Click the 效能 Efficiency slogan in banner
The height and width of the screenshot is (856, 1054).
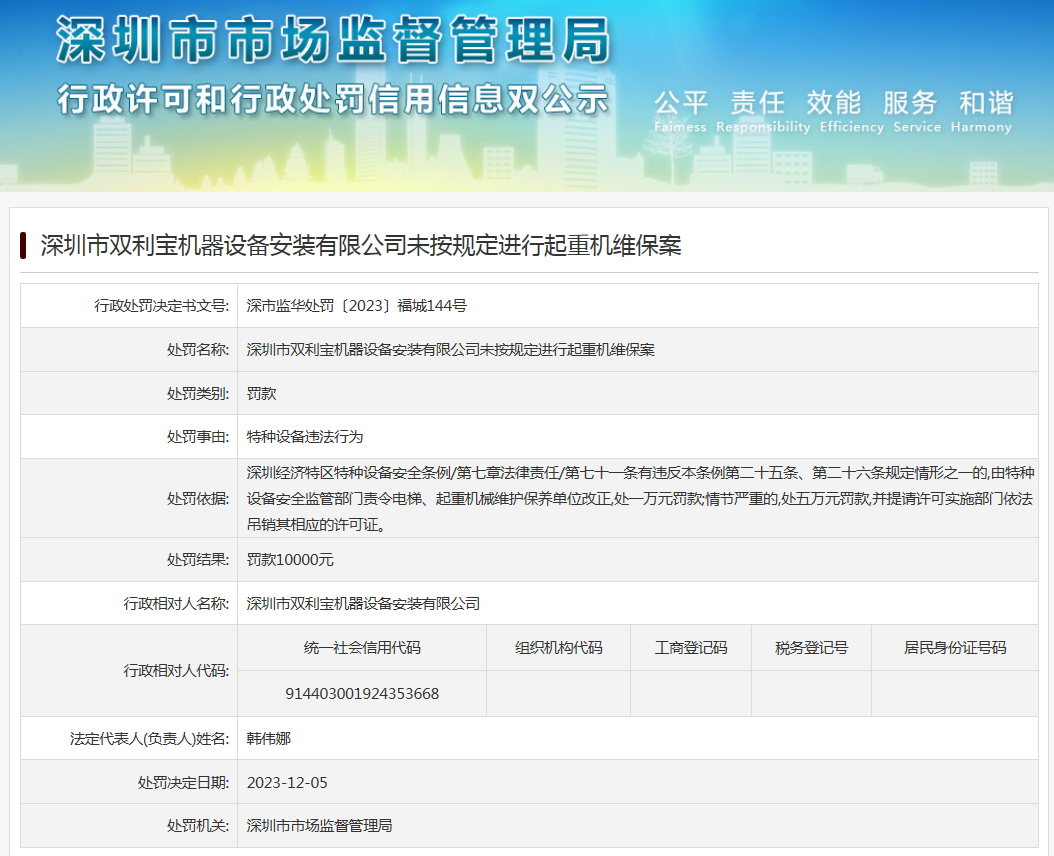[852, 112]
